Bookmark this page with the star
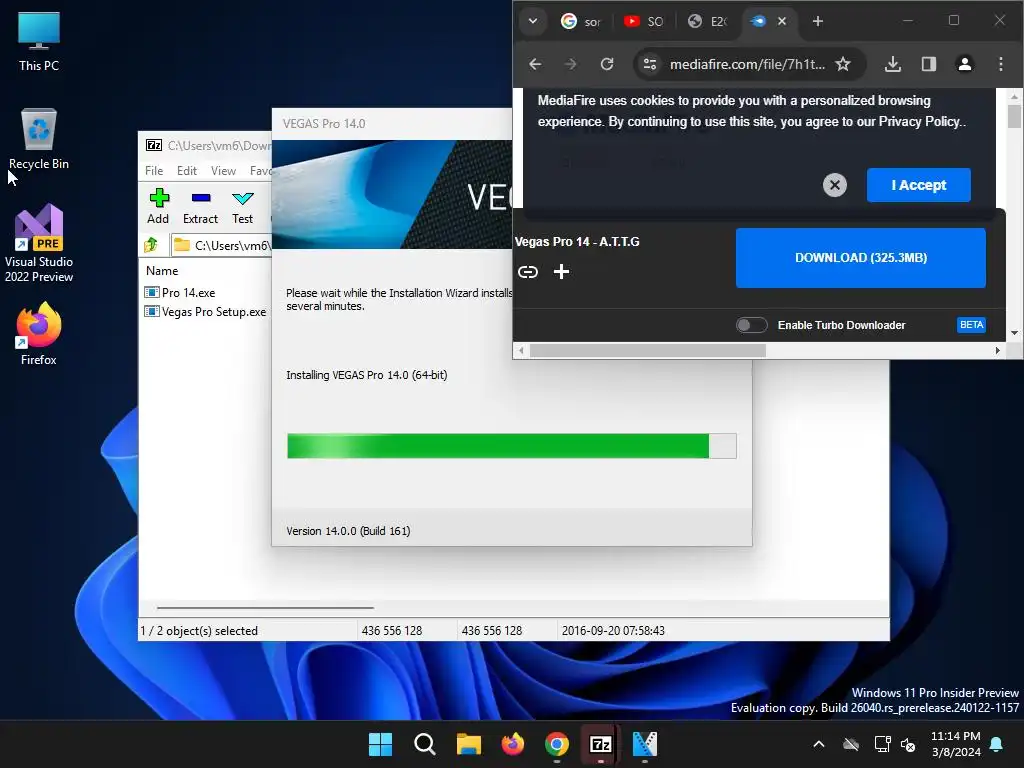 [843, 64]
